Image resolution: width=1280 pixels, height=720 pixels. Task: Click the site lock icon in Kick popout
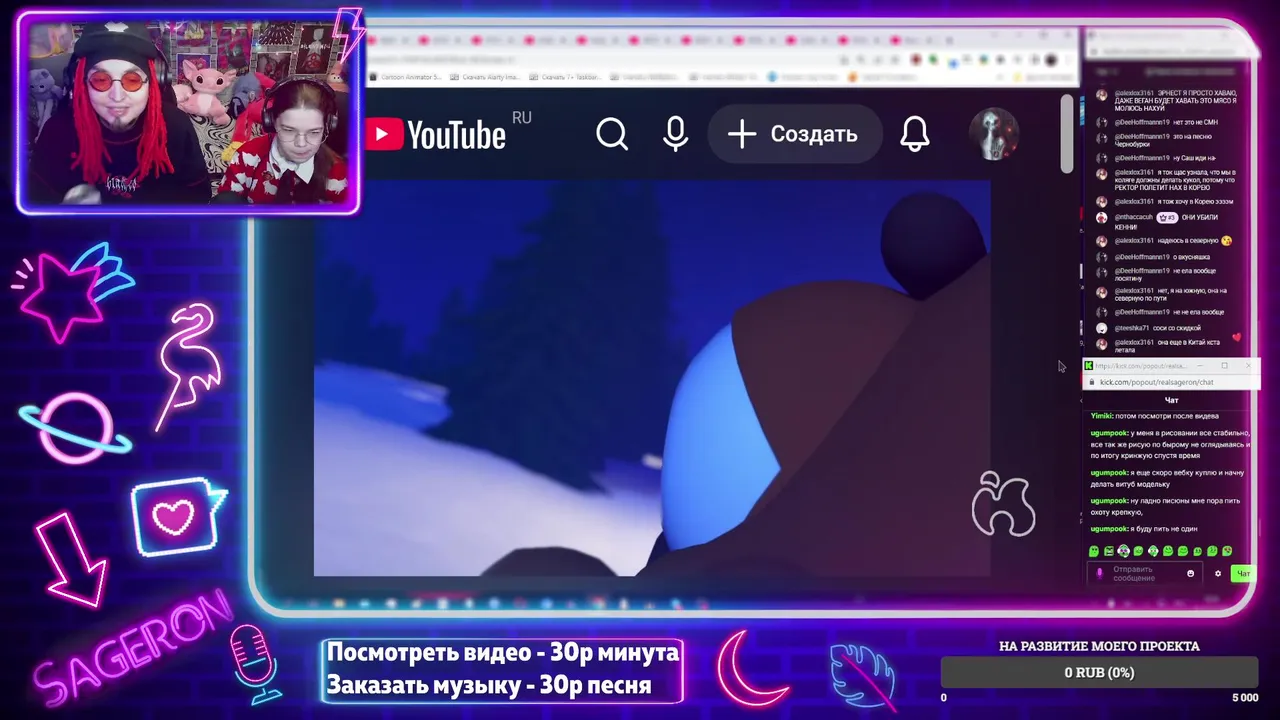pyautogui.click(x=1092, y=382)
